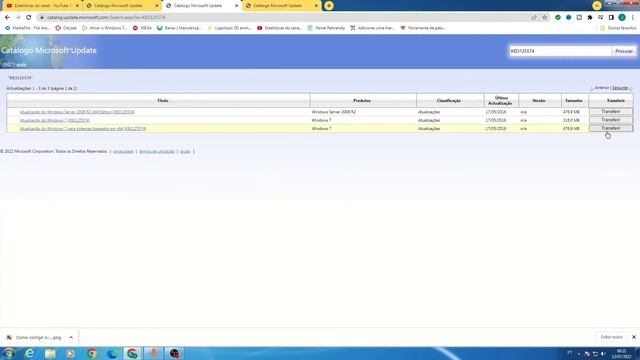Click Transferir for the Windows Server 2008 R2 row
Image resolution: width=640 pixels, height=360 pixels.
(x=611, y=111)
